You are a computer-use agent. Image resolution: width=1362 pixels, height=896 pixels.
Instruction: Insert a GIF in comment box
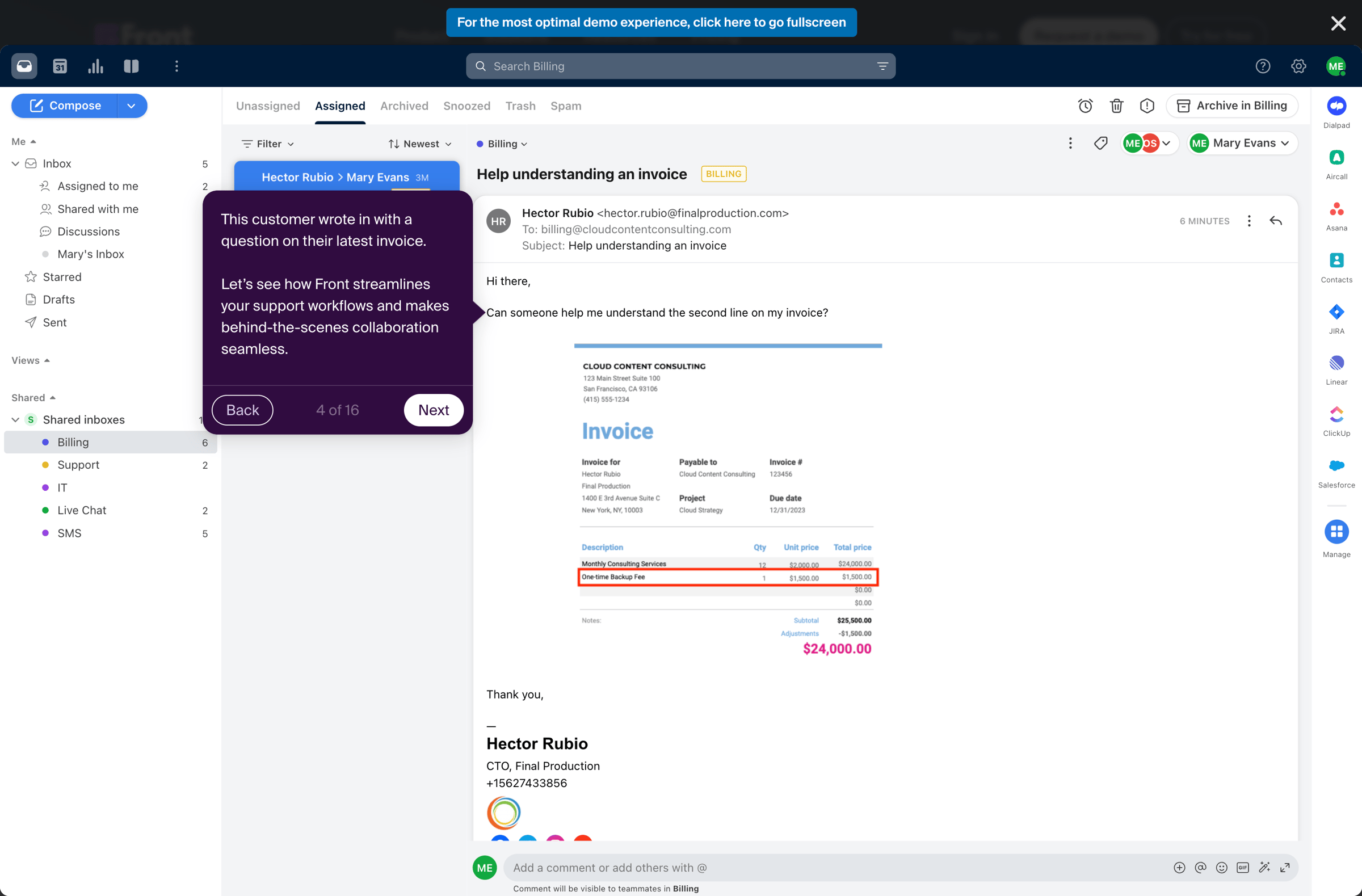point(1242,868)
